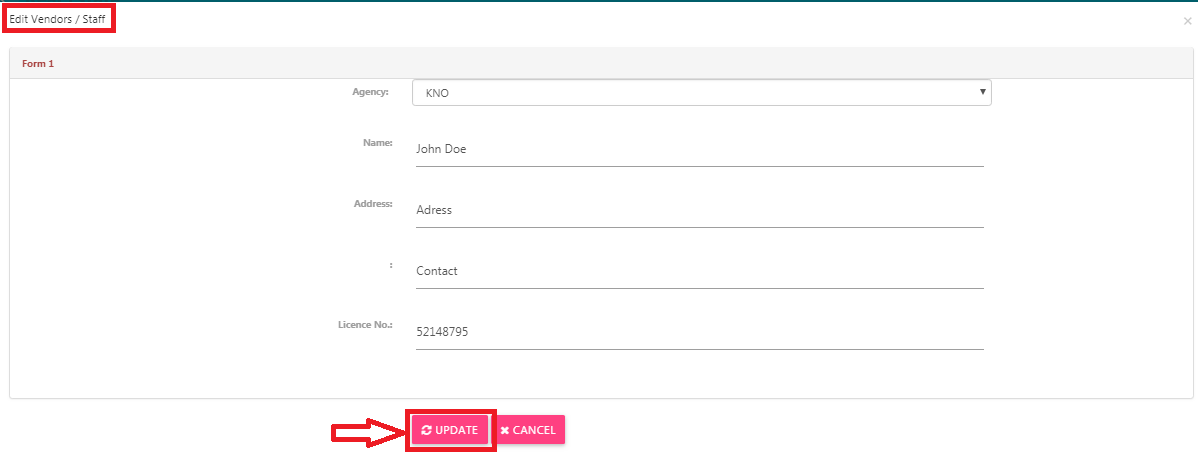Click the Address: label

point(374,203)
